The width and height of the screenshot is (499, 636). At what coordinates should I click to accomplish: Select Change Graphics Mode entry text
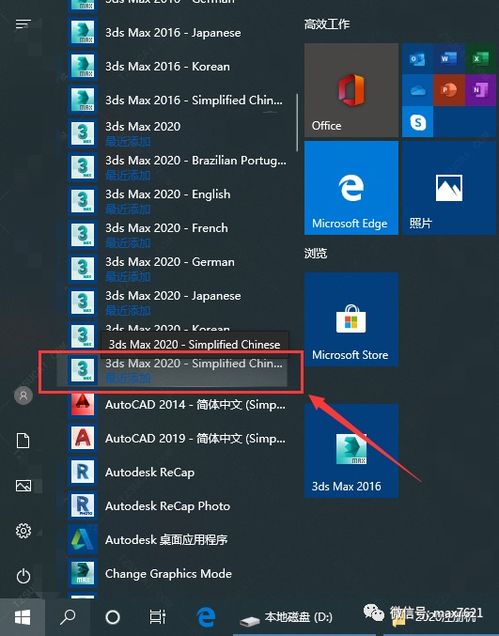point(168,574)
